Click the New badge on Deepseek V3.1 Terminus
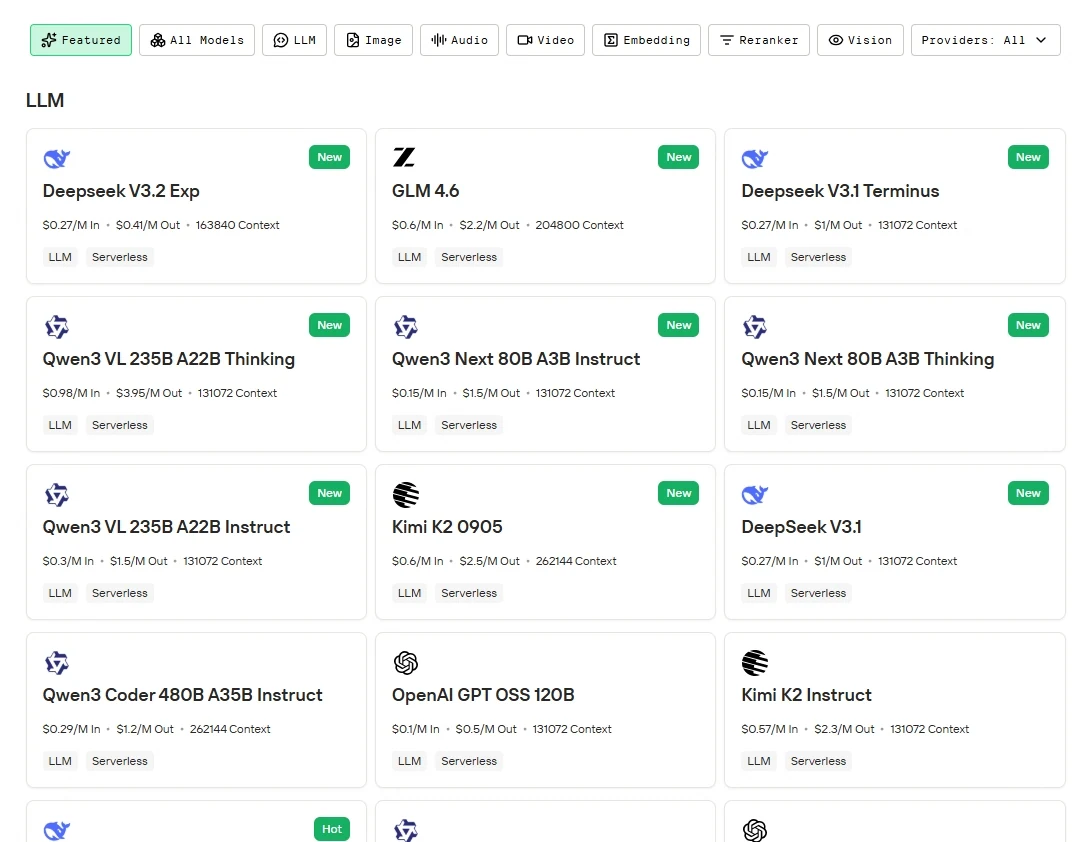1089x842 pixels. [1028, 157]
